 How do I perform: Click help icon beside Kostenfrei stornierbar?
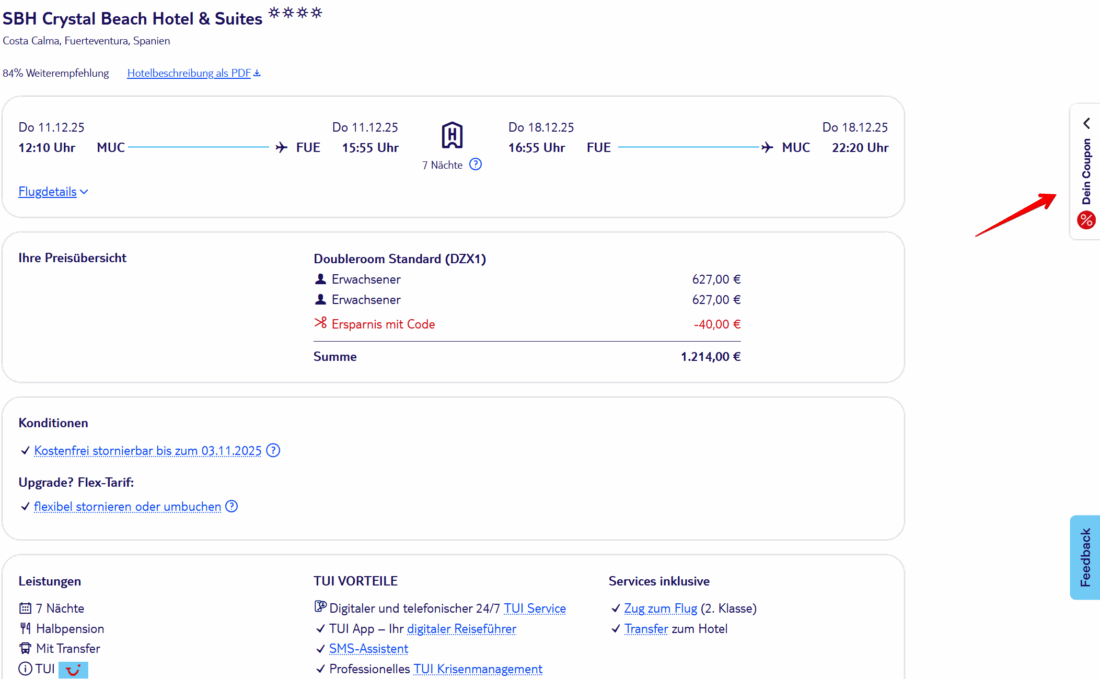273,451
